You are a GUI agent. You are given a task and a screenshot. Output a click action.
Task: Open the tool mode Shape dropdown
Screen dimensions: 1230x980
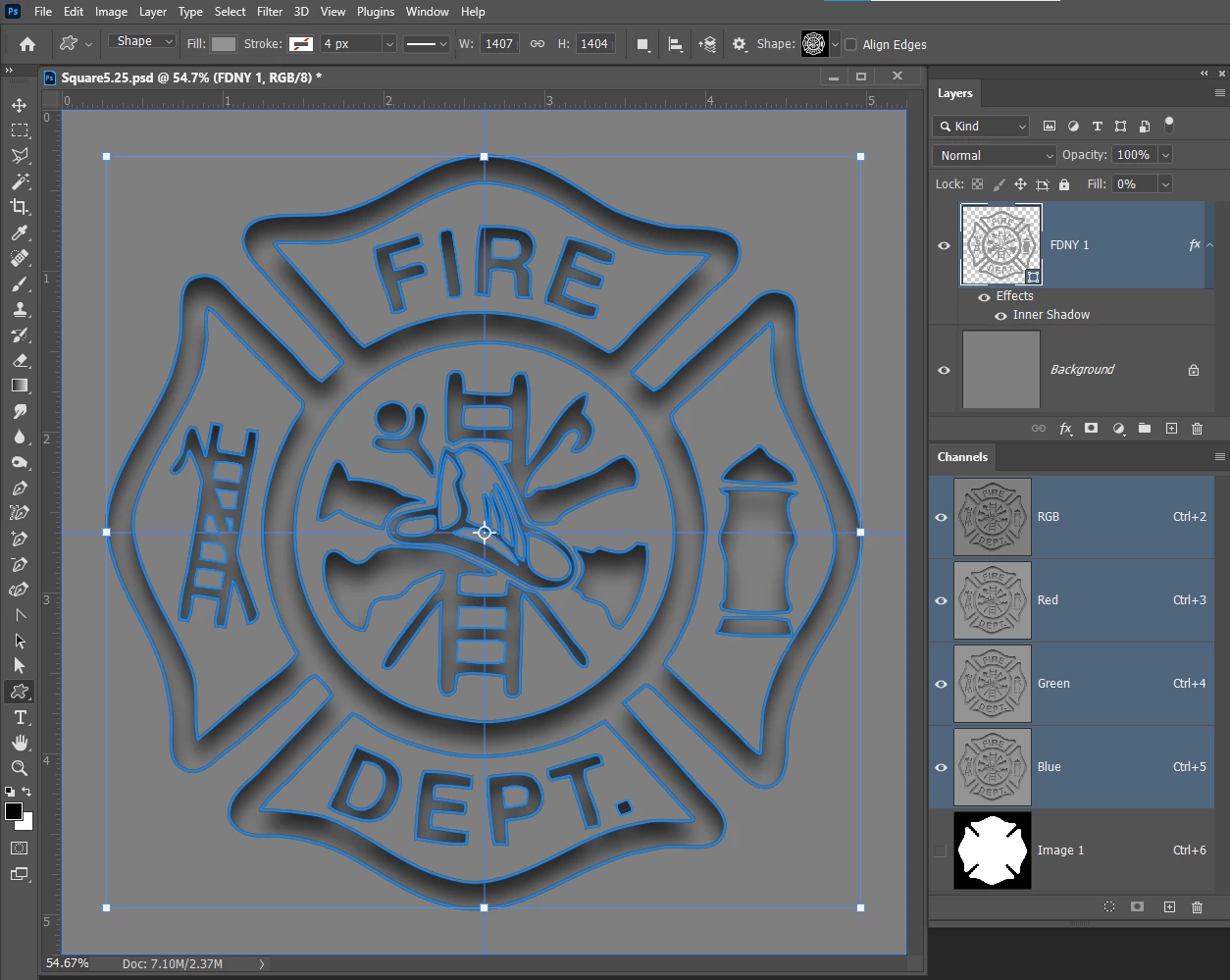[x=142, y=41]
